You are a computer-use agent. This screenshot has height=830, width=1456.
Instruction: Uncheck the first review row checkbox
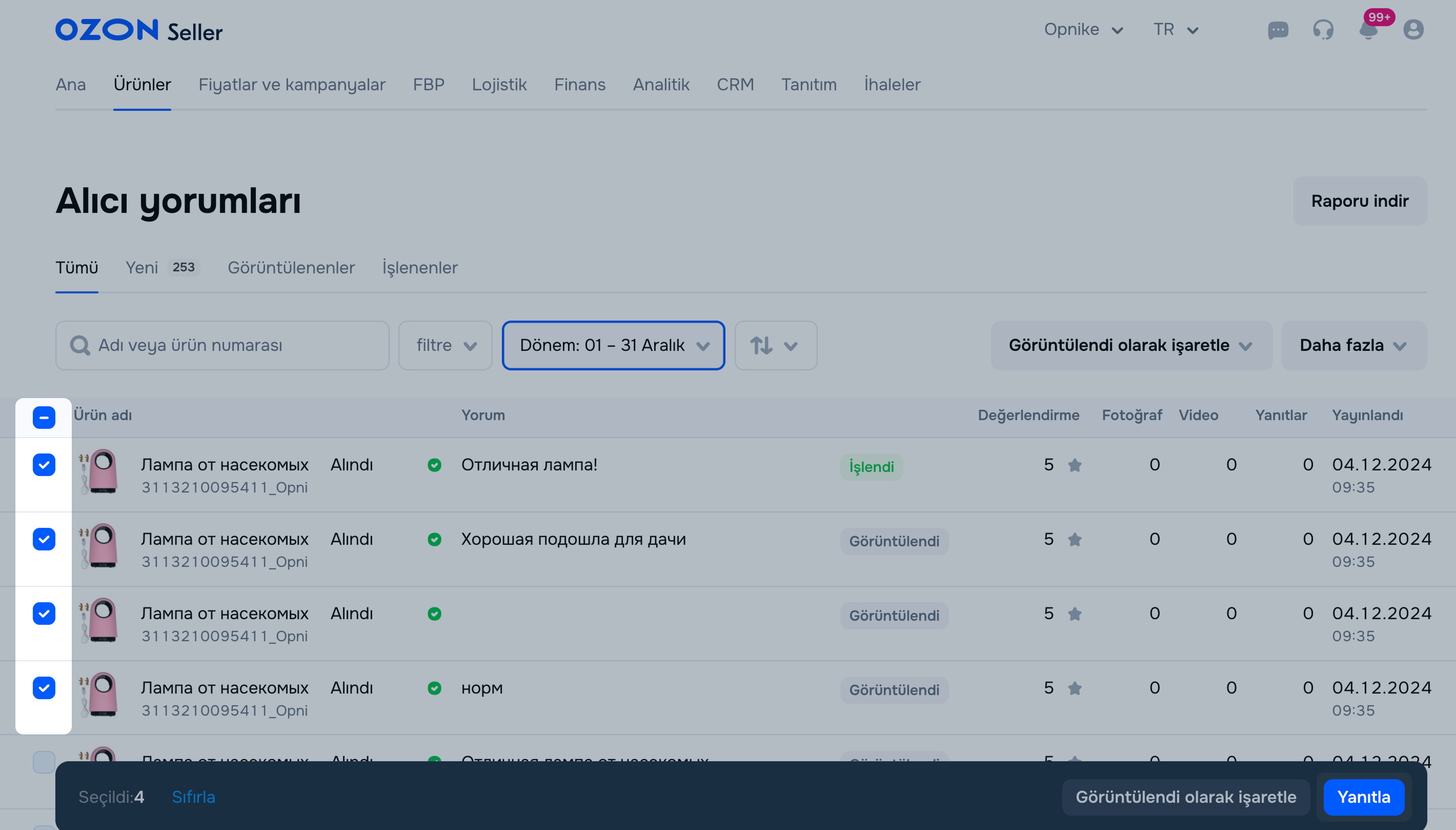44,465
